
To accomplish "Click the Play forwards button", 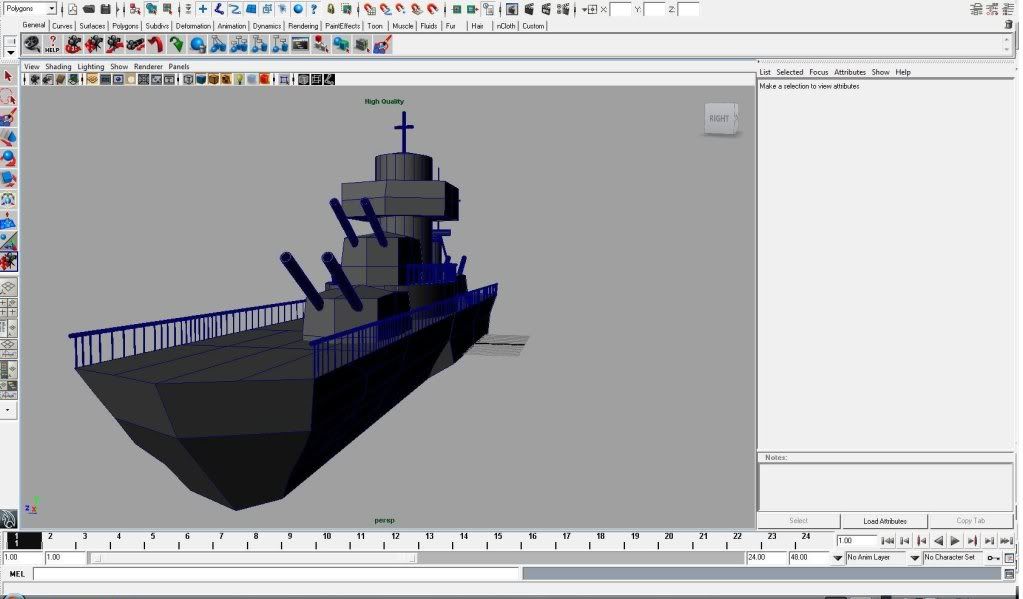I will (954, 541).
